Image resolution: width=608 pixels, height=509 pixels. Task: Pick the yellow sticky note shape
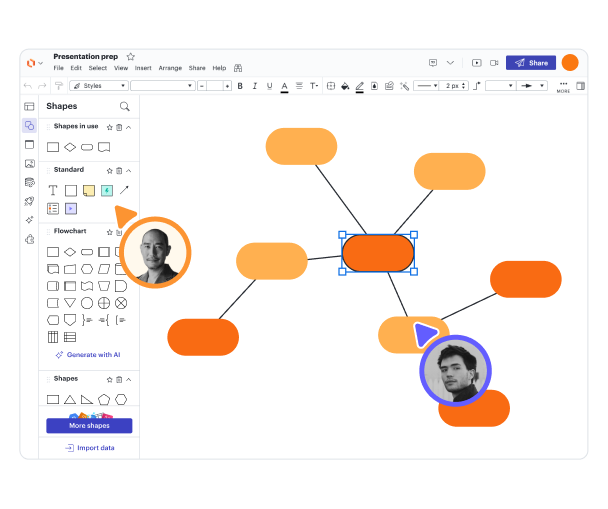[89, 190]
